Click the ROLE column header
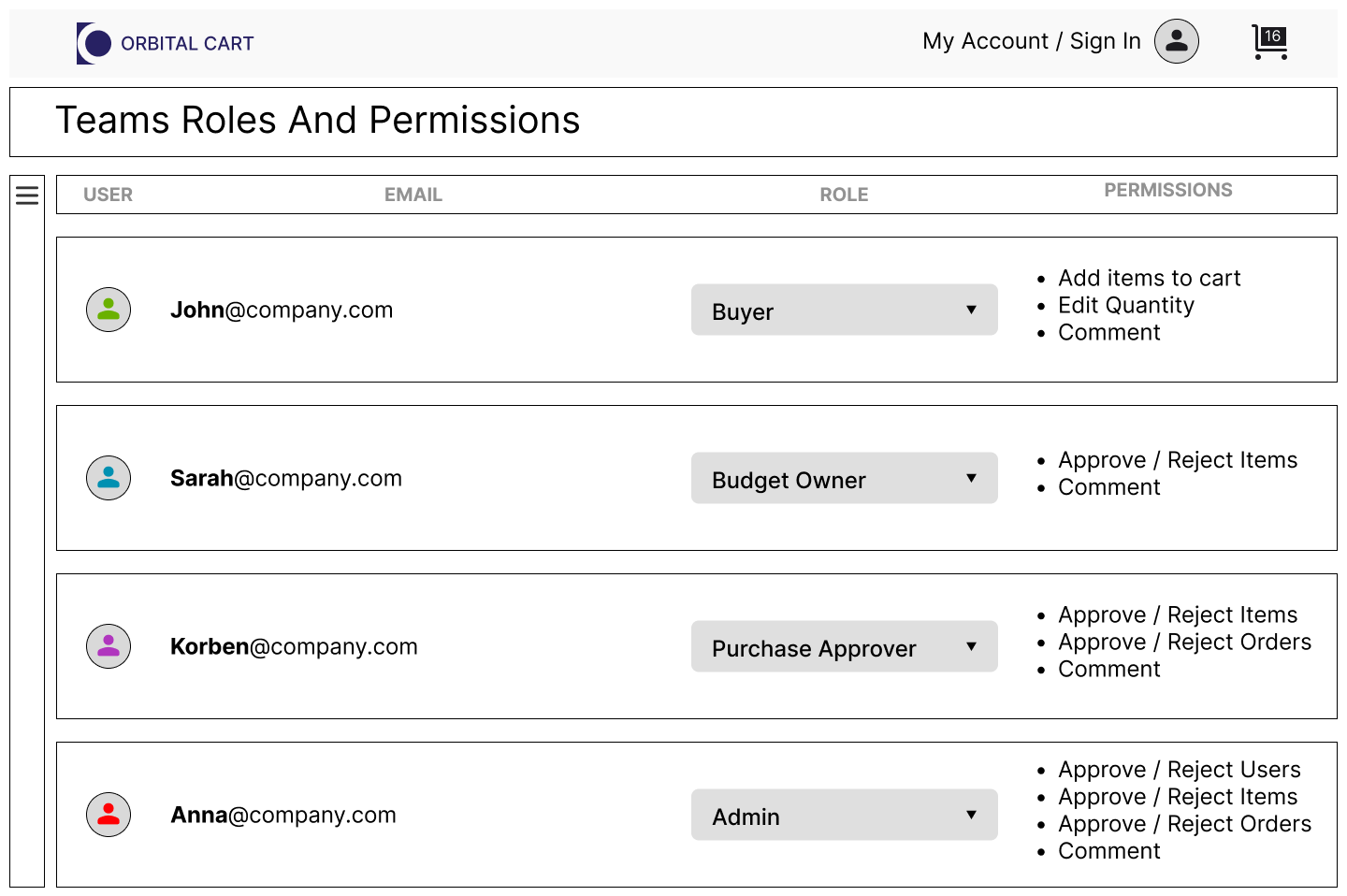The image size is (1347, 896). [x=844, y=195]
